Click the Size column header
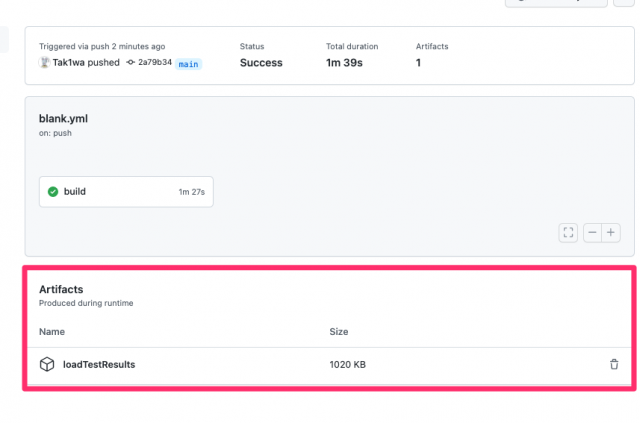 pyautogui.click(x=339, y=332)
